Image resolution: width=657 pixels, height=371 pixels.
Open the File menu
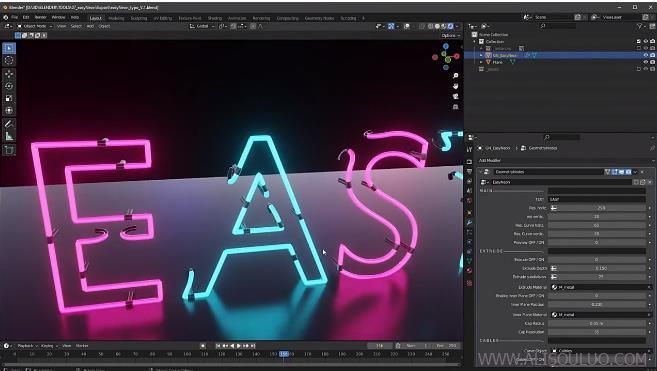[x=15, y=18]
